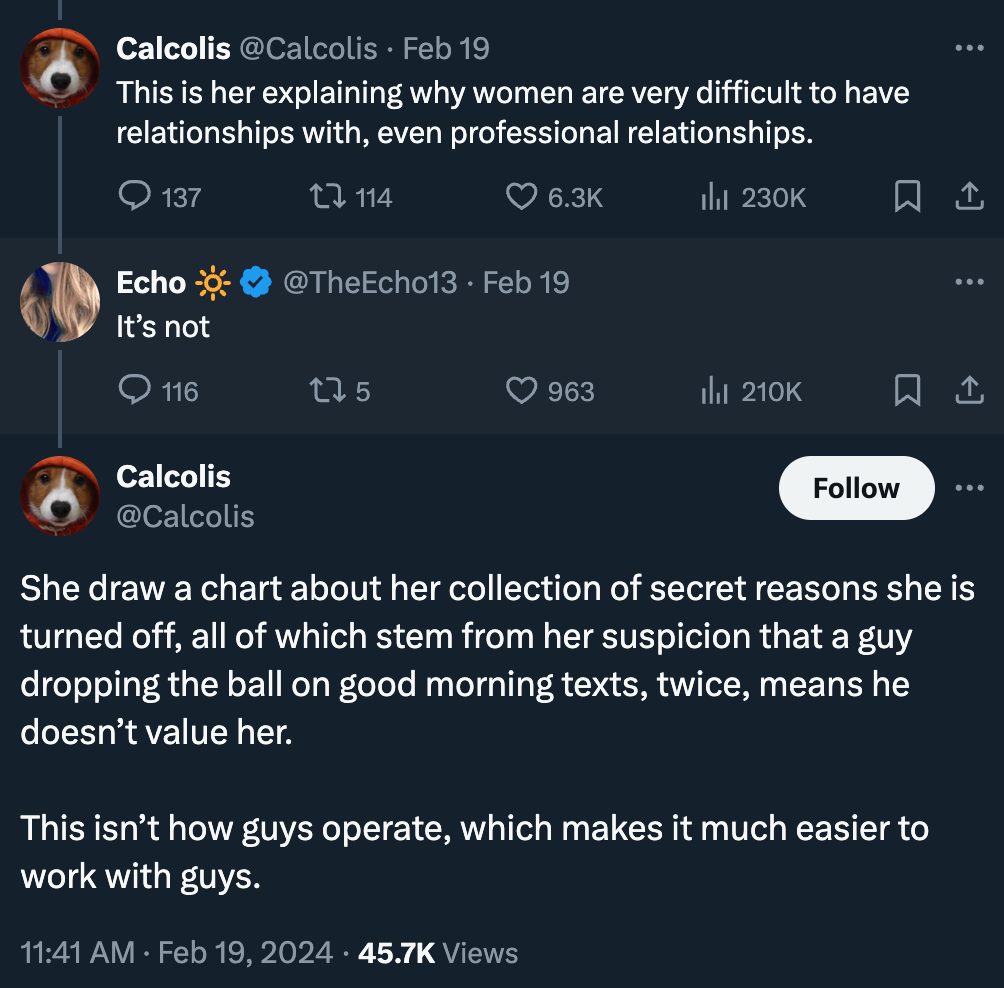Screen dimensions: 1004x988
Task: Like Echo's tweet with 963 likes
Action: pyautogui.click(x=522, y=390)
